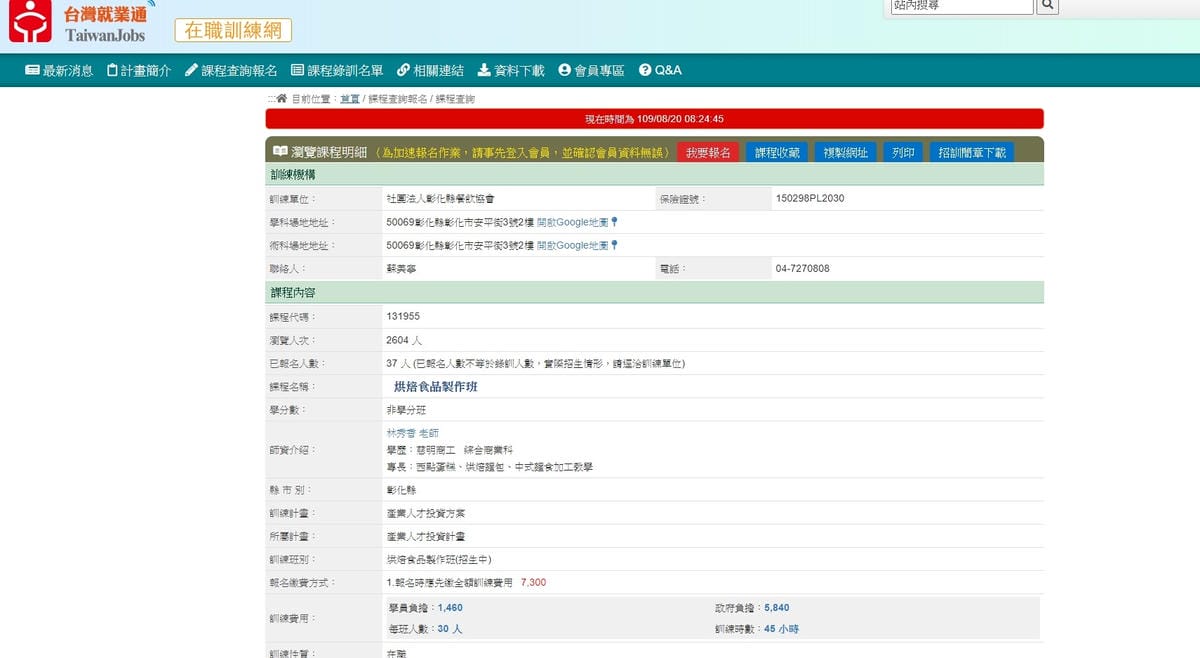The height and width of the screenshot is (658, 1200).
Task: Click the 課程收藏 button
Action: coord(777,153)
